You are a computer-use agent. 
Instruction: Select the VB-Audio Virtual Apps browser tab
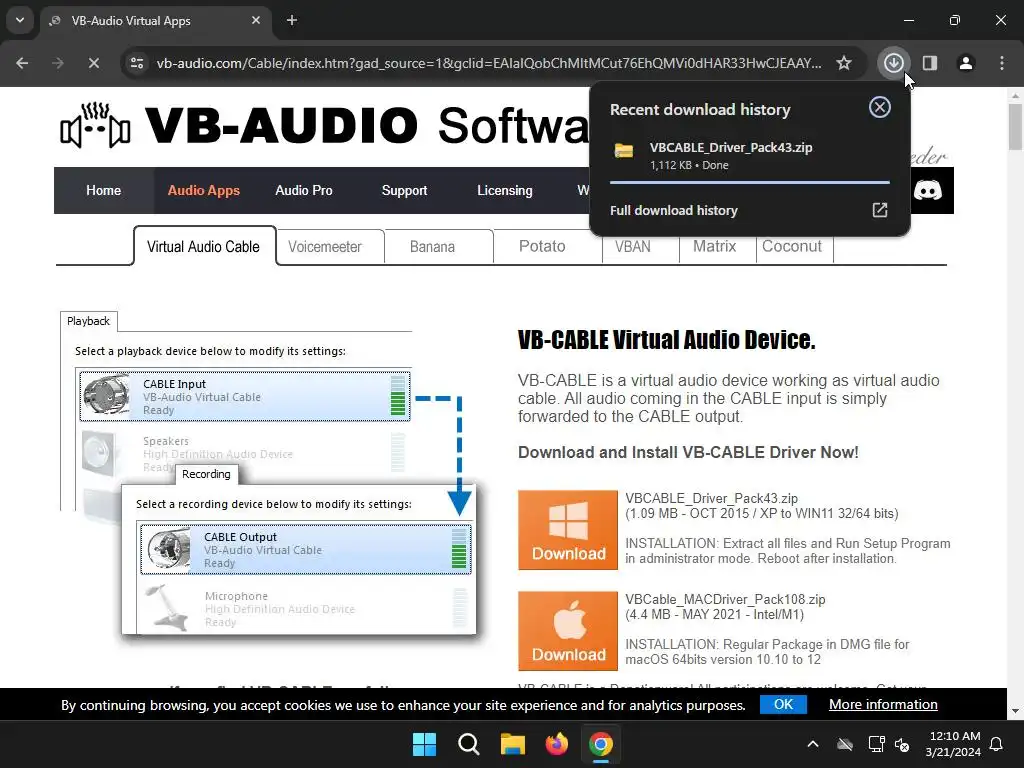(x=155, y=20)
